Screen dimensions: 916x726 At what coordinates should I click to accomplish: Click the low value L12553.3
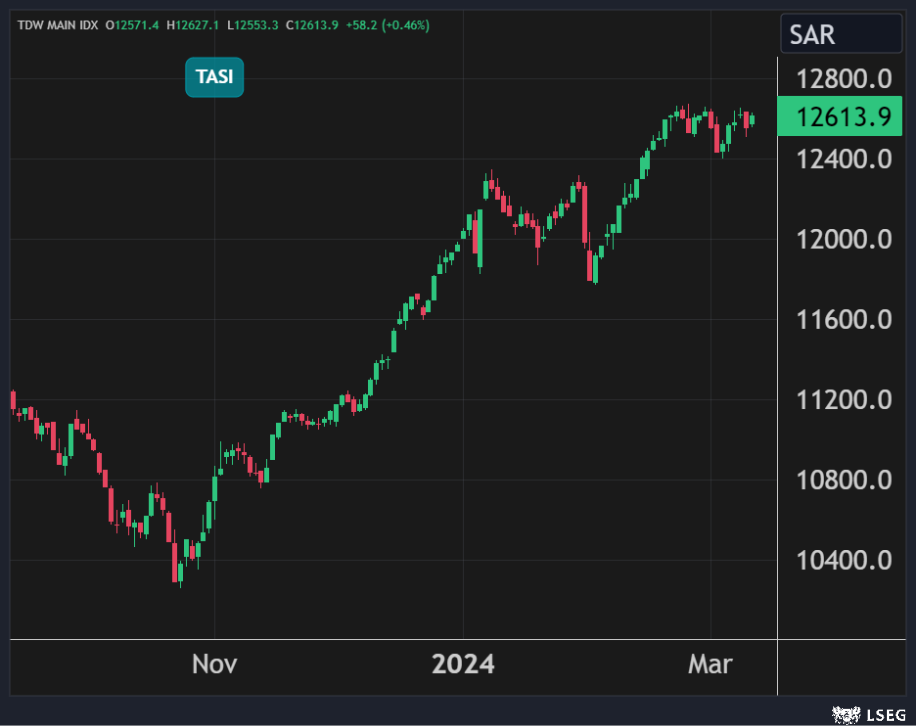(x=256, y=25)
